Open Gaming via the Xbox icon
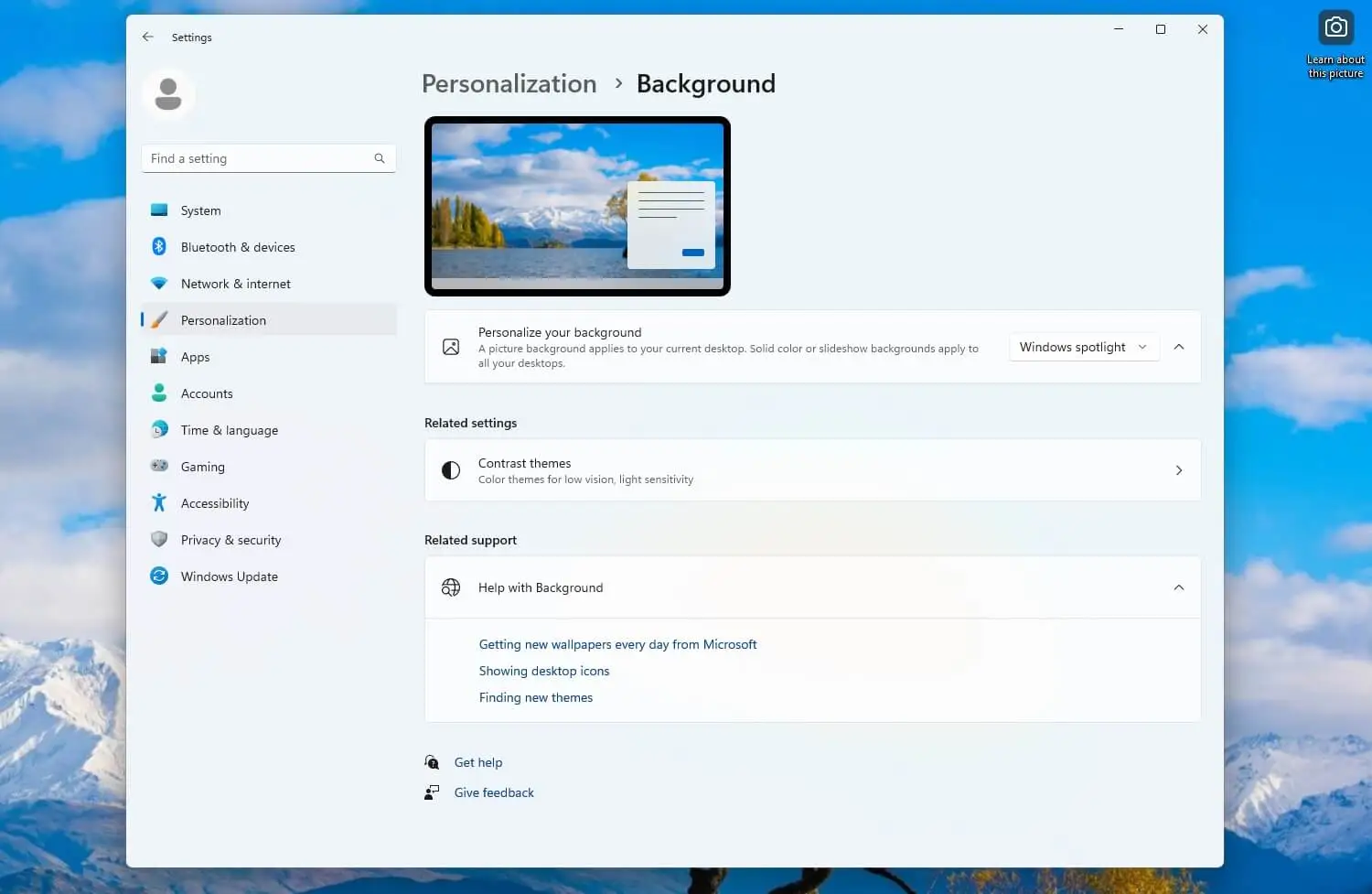This screenshot has height=894, width=1372. coord(159,466)
